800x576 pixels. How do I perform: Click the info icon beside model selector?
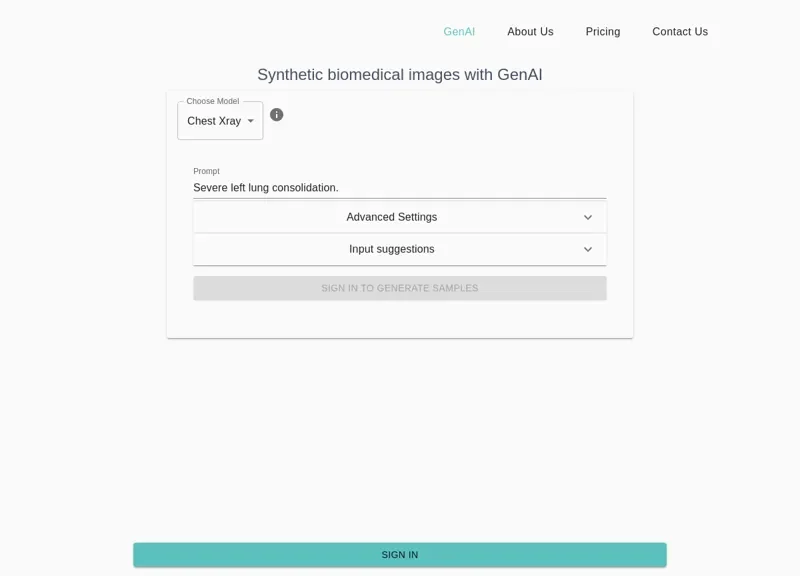coord(277,115)
